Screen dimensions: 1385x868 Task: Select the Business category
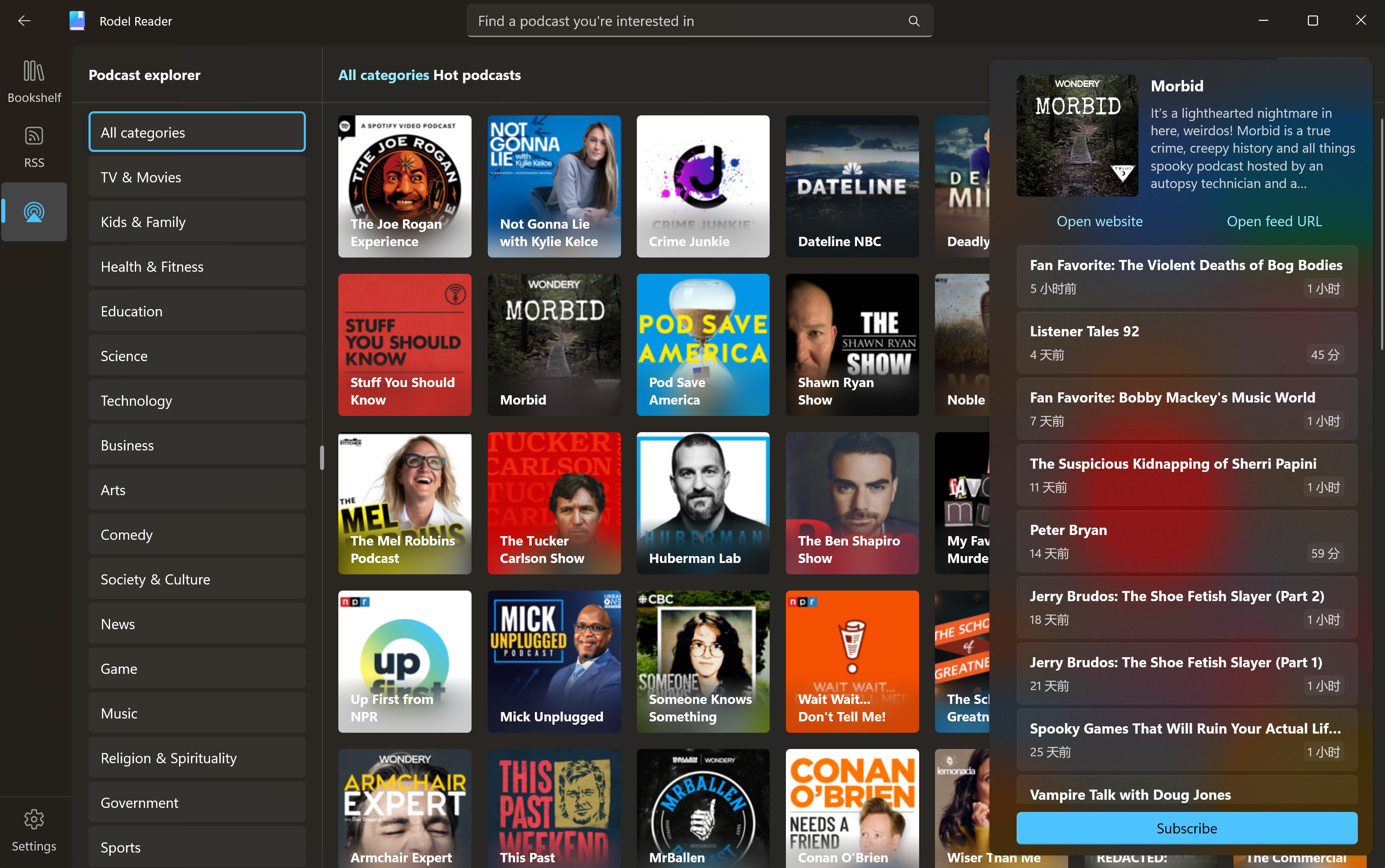[197, 445]
